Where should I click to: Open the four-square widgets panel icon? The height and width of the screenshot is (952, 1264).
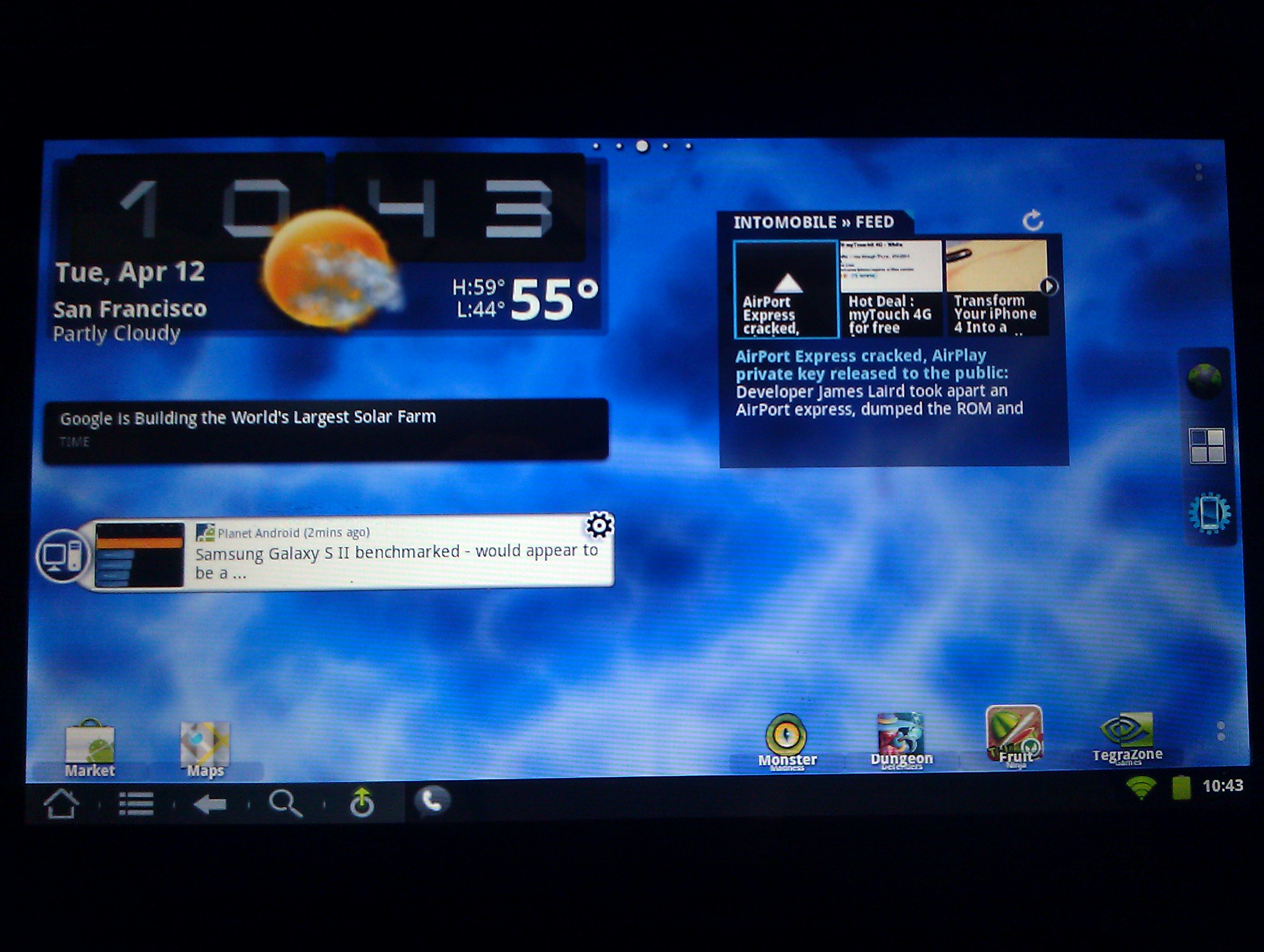tap(1207, 445)
